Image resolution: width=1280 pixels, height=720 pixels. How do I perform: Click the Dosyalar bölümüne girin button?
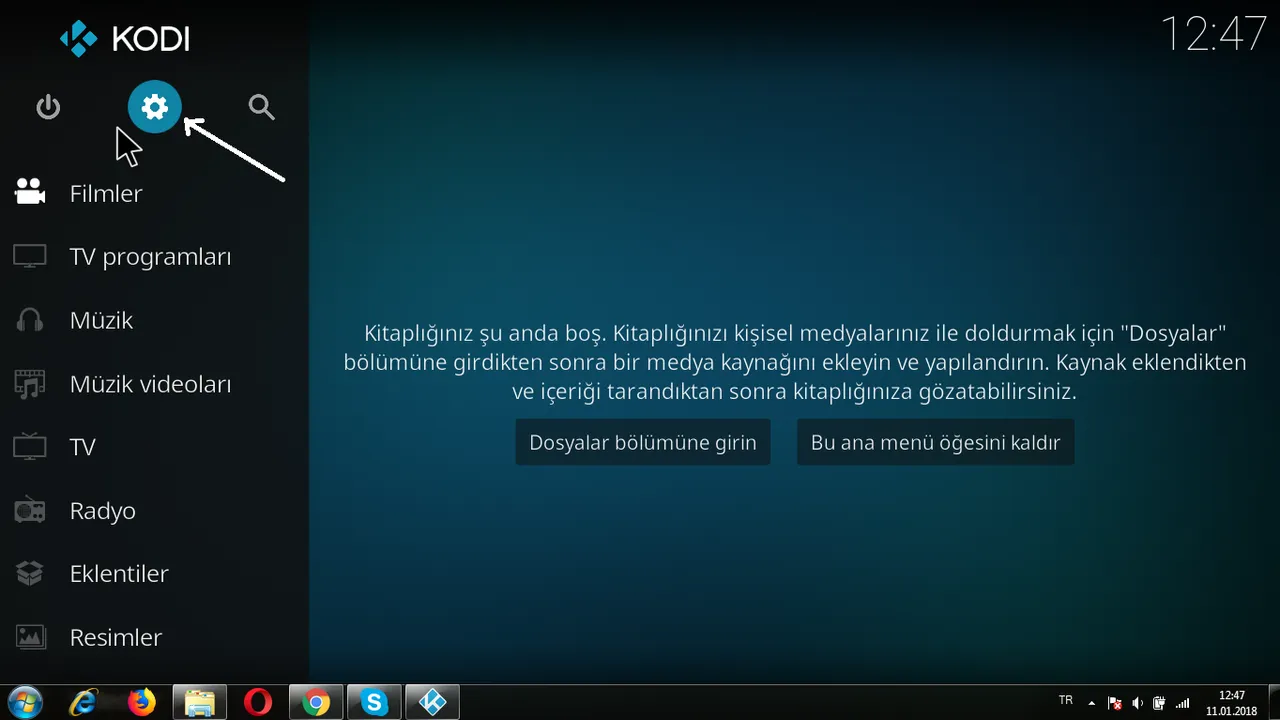pyautogui.click(x=643, y=442)
